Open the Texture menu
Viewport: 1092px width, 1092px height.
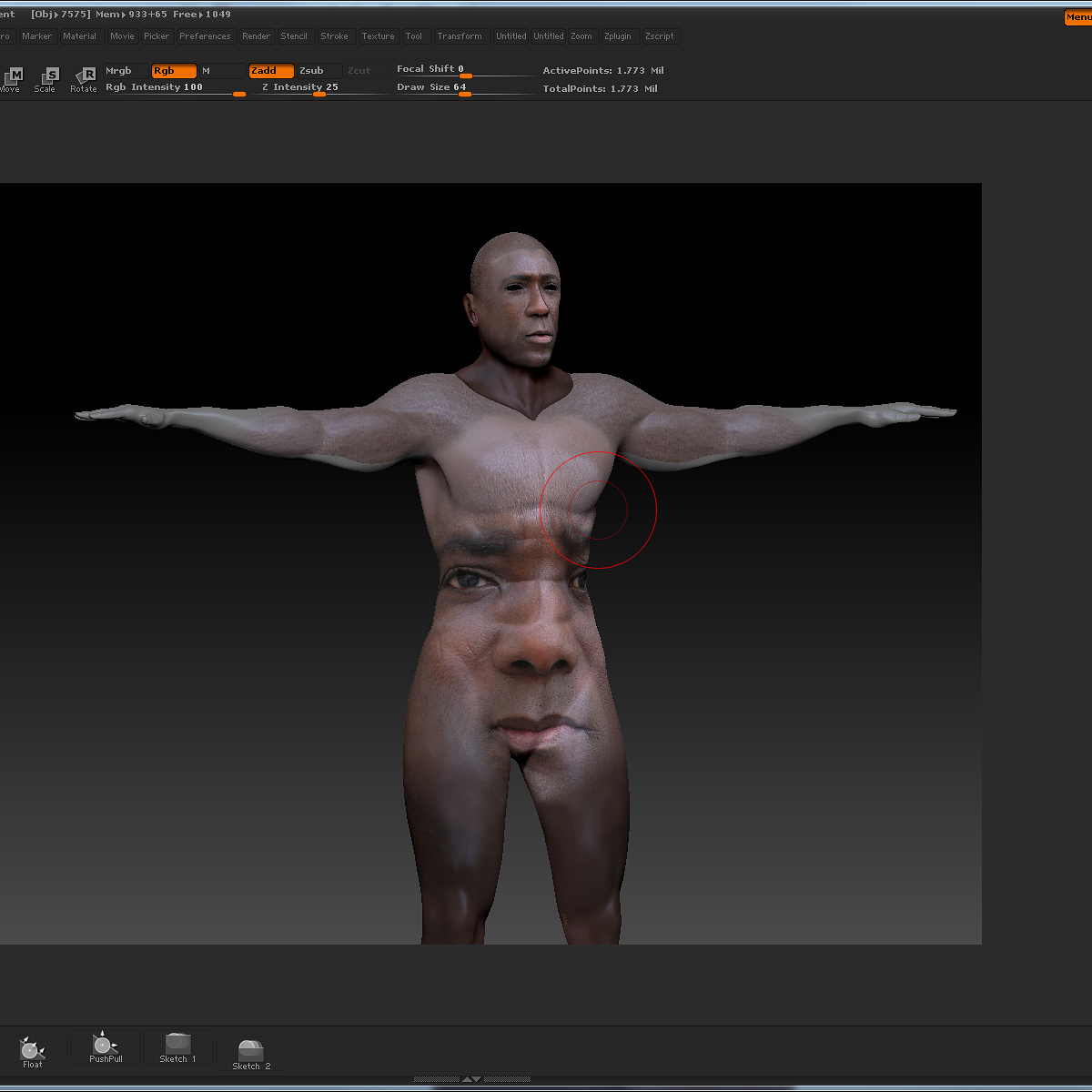click(x=378, y=36)
